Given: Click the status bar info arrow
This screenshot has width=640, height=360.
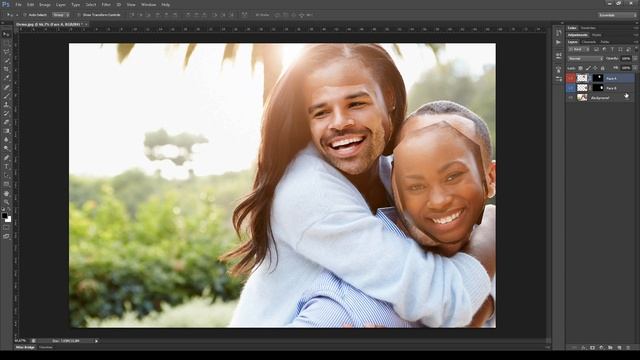Looking at the screenshot, I should [x=96, y=340].
